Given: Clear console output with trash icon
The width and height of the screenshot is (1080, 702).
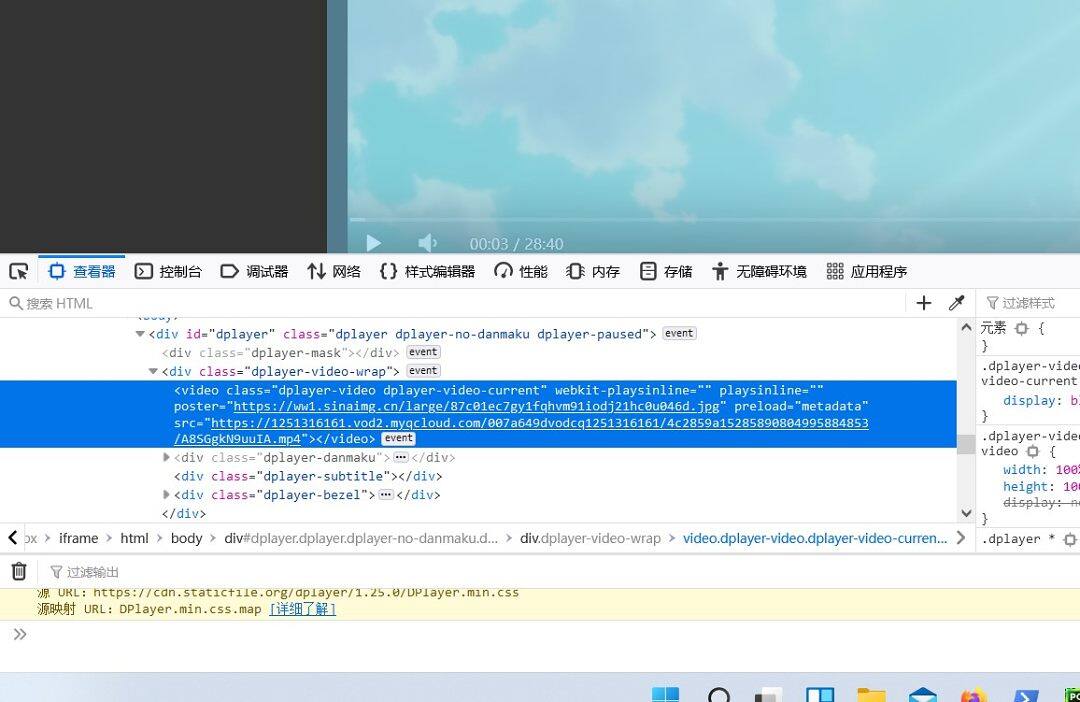Looking at the screenshot, I should tap(19, 571).
